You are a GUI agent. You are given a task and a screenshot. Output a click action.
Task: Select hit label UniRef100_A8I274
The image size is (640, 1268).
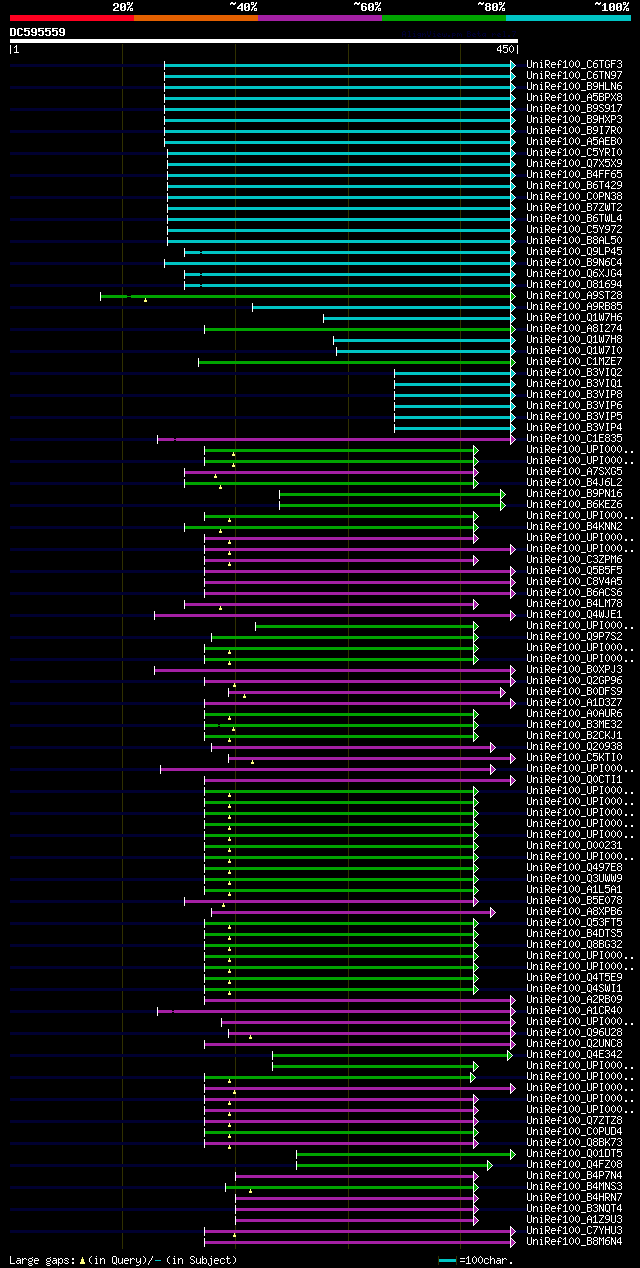tap(574, 329)
